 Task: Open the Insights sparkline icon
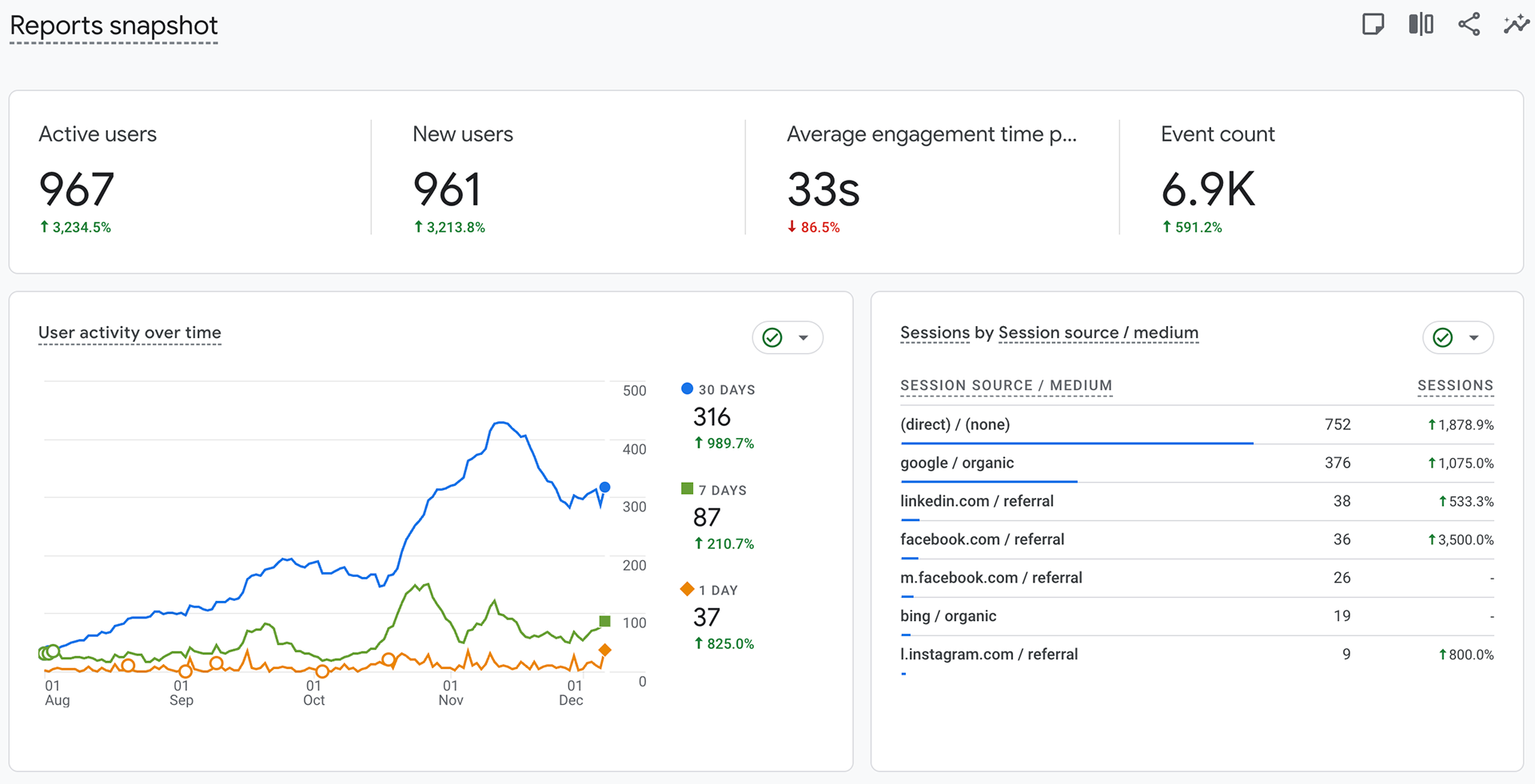coord(1516,24)
